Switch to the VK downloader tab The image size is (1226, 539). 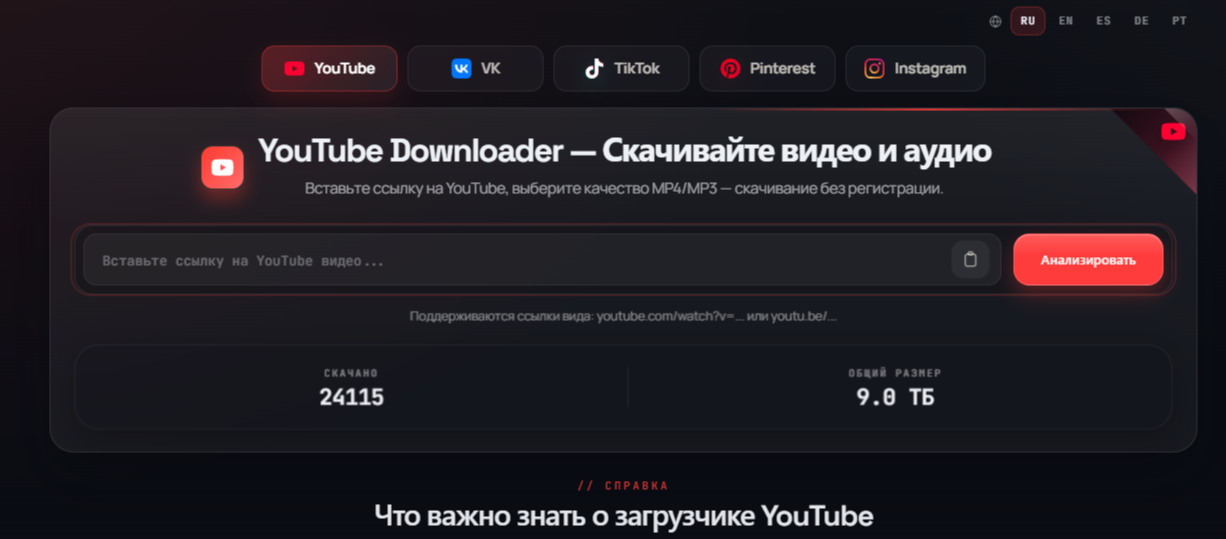coord(475,69)
